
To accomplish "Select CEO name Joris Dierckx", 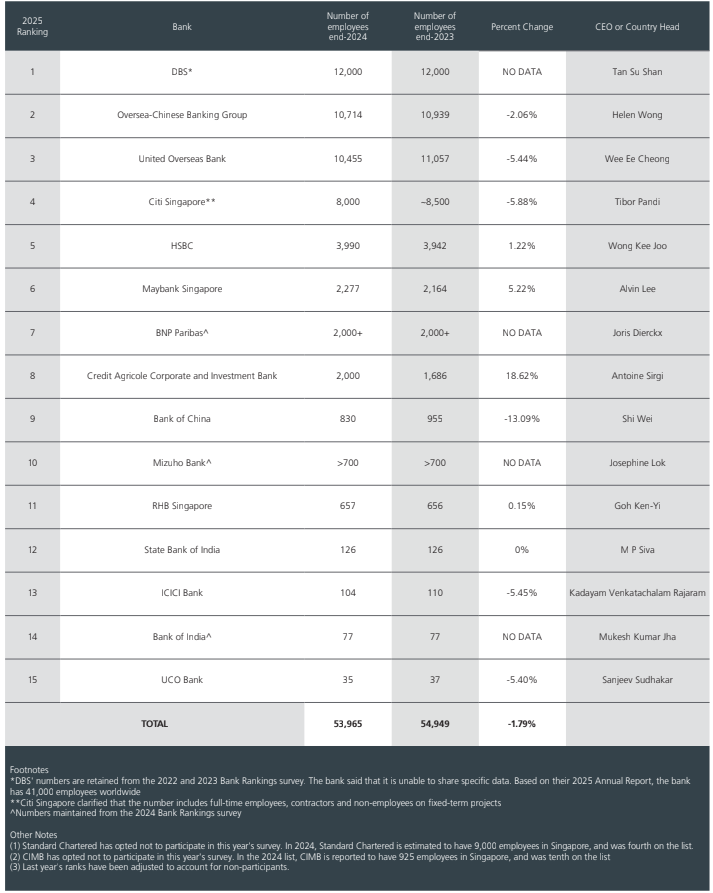I will tap(637, 333).
